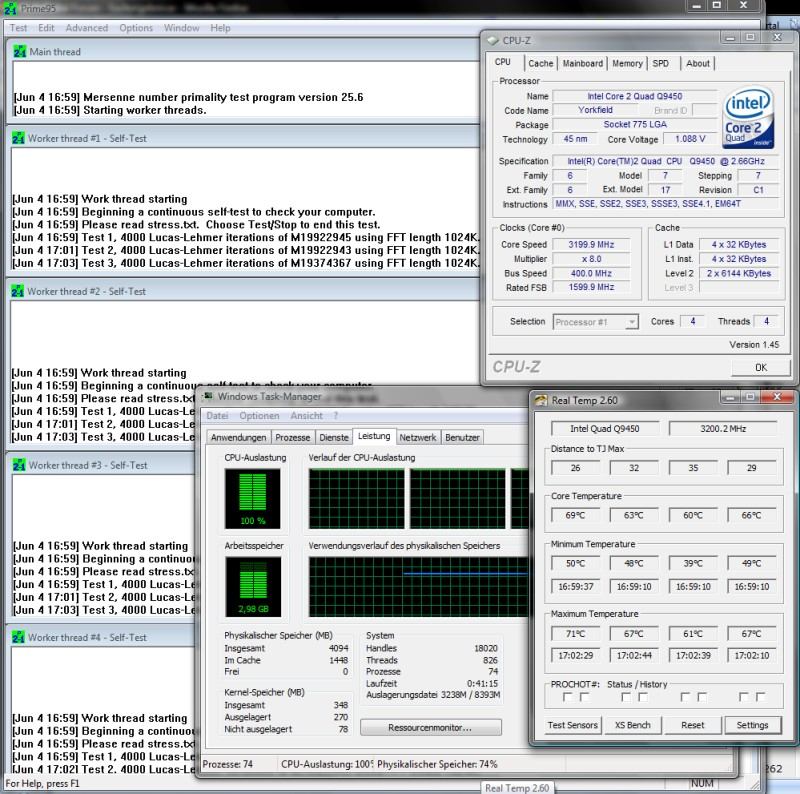
Task: Click the Real Temp 2.60 title bar icon
Action: coord(541,401)
